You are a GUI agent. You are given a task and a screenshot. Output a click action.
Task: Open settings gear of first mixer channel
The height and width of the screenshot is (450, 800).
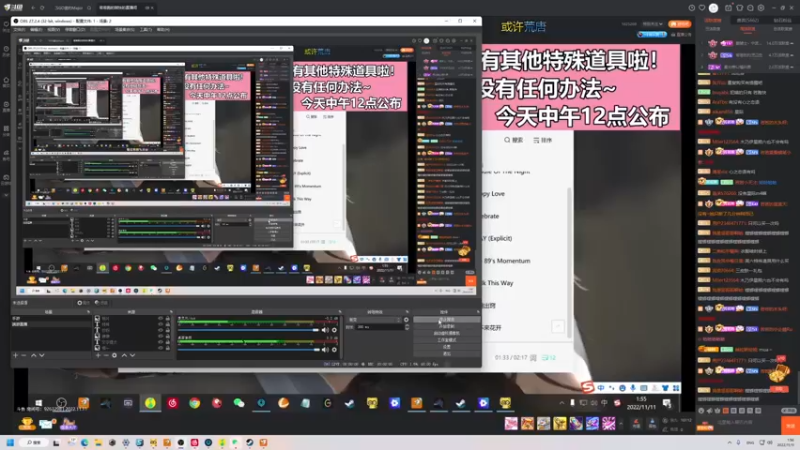(x=334, y=330)
